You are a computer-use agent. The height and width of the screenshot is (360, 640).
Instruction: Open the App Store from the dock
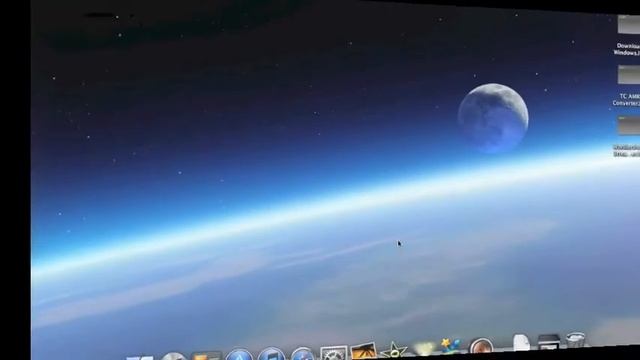tap(239, 354)
